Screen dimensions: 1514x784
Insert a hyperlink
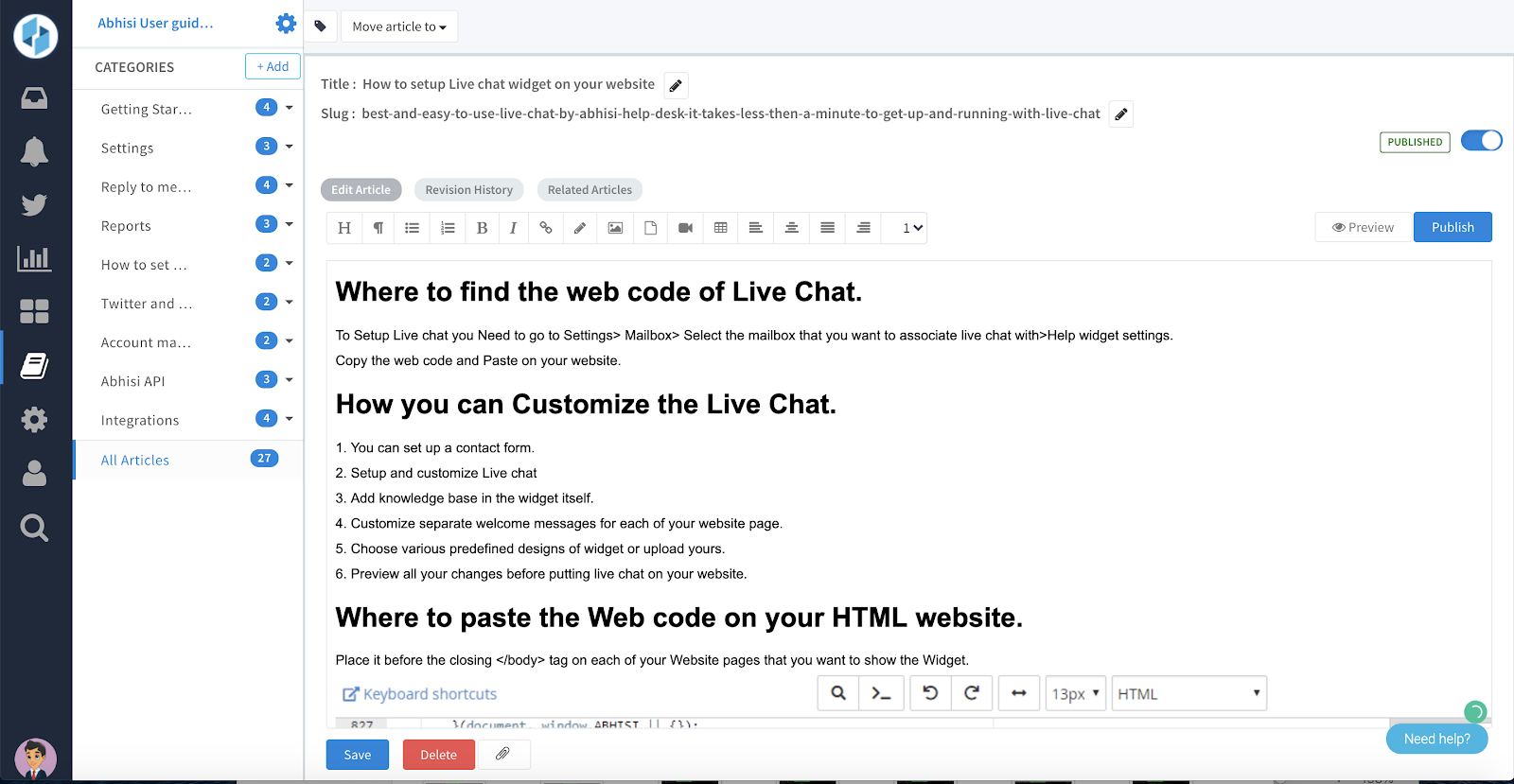546,228
